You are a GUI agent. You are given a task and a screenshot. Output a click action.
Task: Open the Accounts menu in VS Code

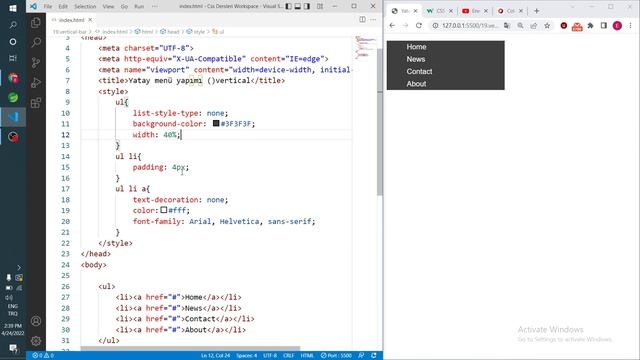click(36, 321)
